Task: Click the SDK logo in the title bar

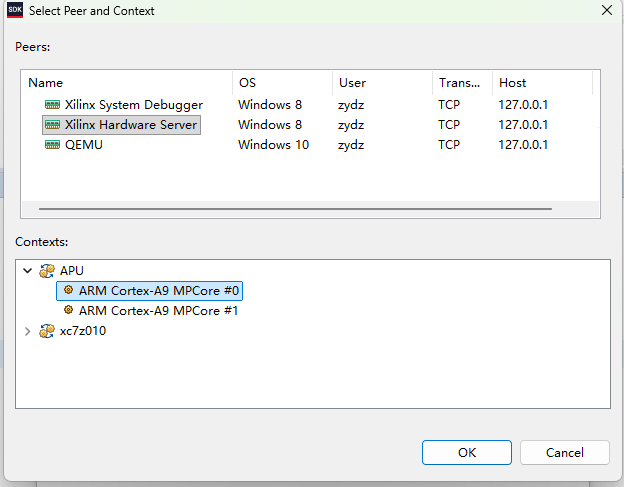Action: pyautogui.click(x=15, y=10)
